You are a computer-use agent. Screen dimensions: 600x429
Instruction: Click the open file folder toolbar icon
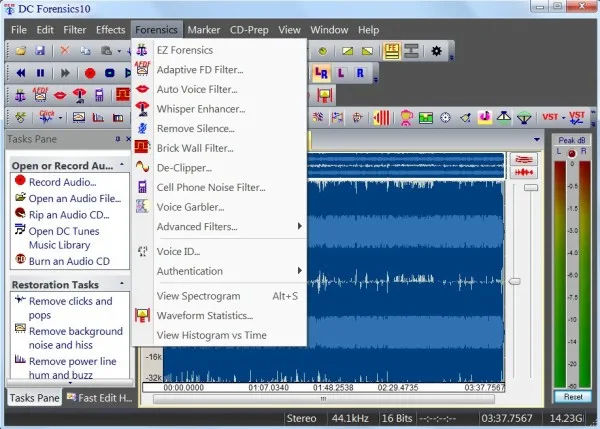pyautogui.click(x=21, y=51)
